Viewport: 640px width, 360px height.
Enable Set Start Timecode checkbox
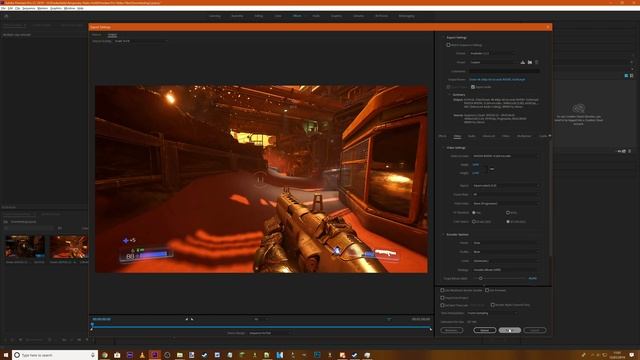pyautogui.click(x=442, y=305)
